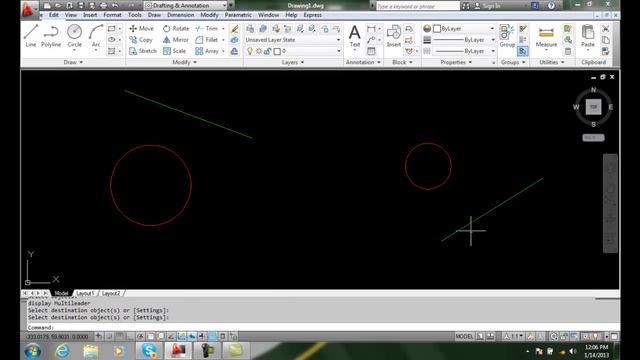Choose the Arc tool
The width and height of the screenshot is (640, 360).
[96, 36]
